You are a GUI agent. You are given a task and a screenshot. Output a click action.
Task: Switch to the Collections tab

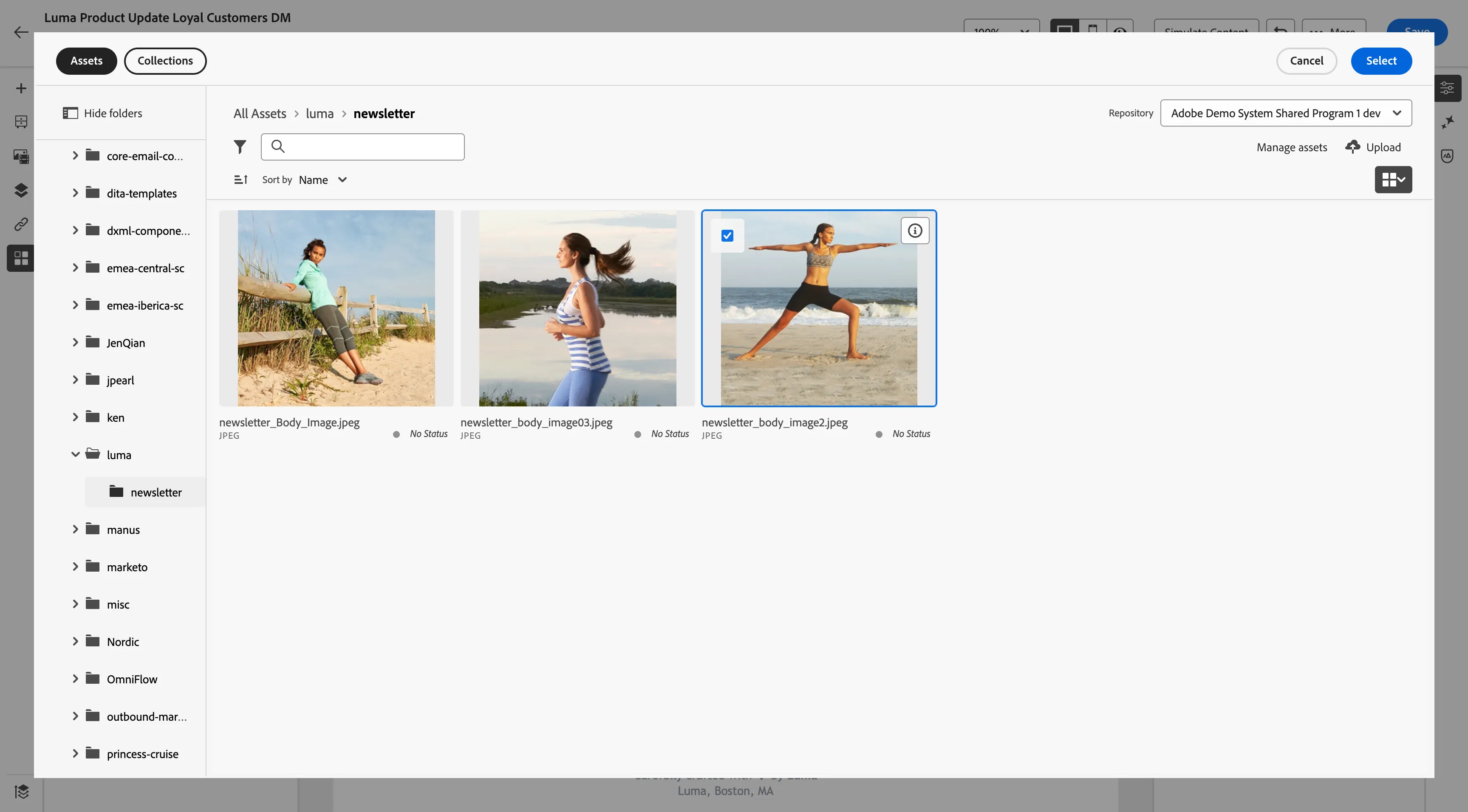pyautogui.click(x=165, y=61)
